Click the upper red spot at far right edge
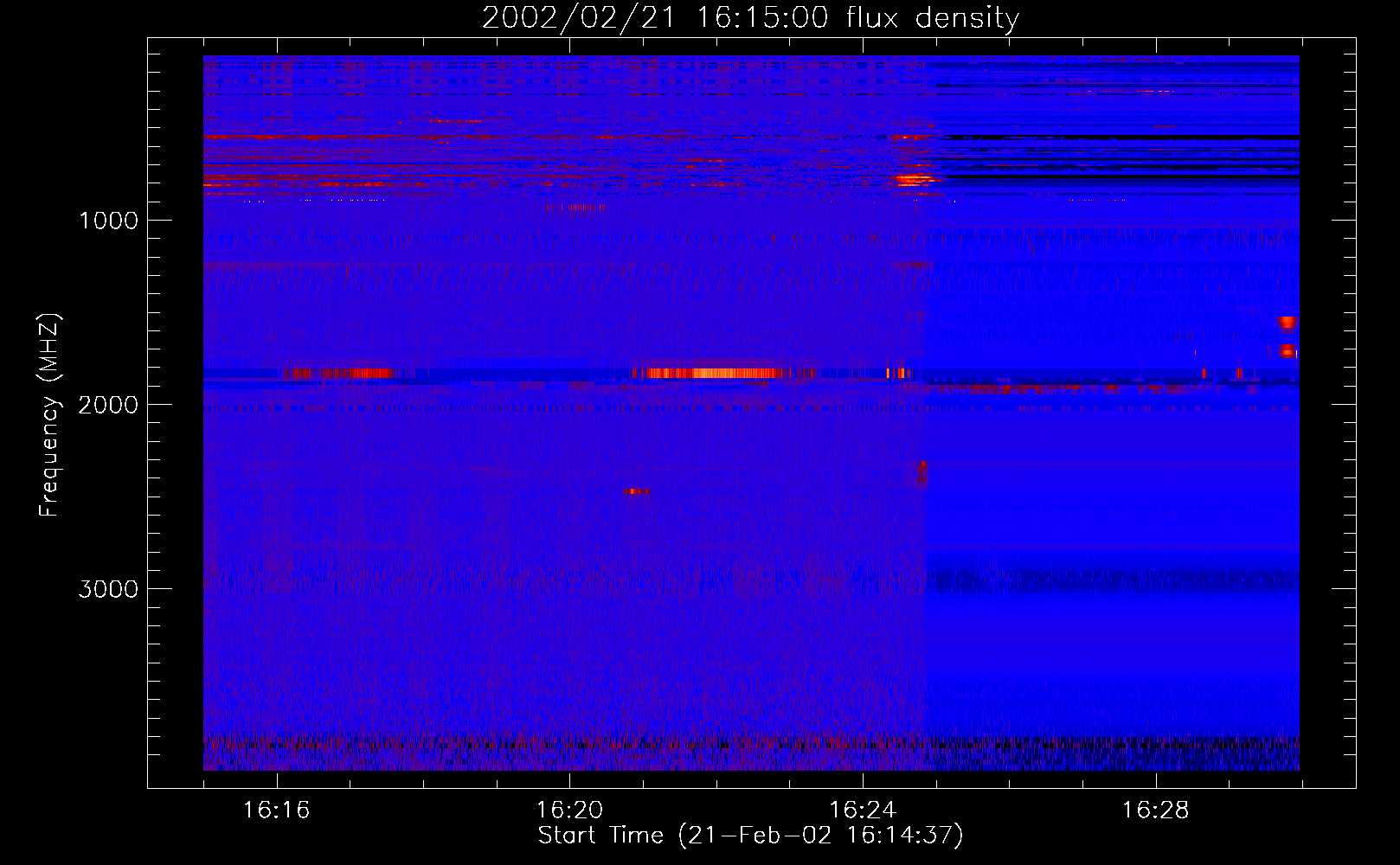This screenshot has height=865, width=1400. click(1287, 323)
